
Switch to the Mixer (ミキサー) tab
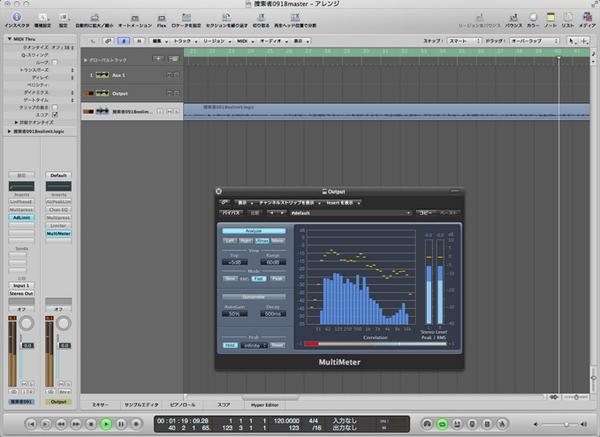click(x=100, y=404)
